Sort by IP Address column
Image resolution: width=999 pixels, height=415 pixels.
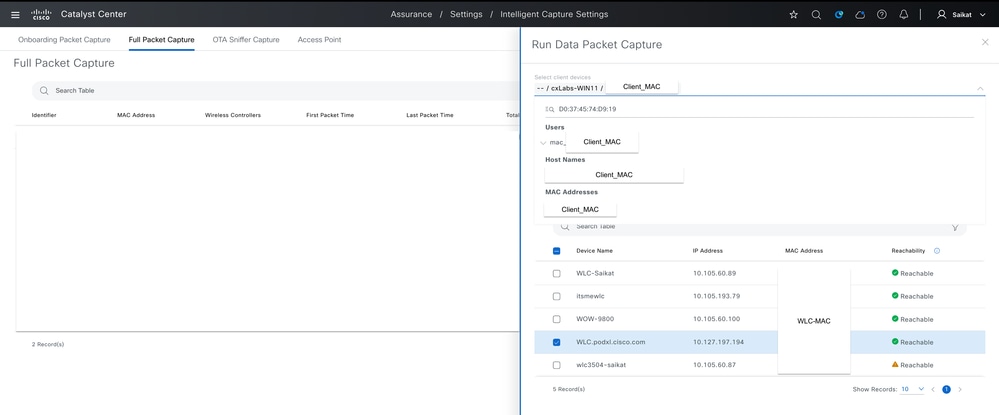point(708,251)
